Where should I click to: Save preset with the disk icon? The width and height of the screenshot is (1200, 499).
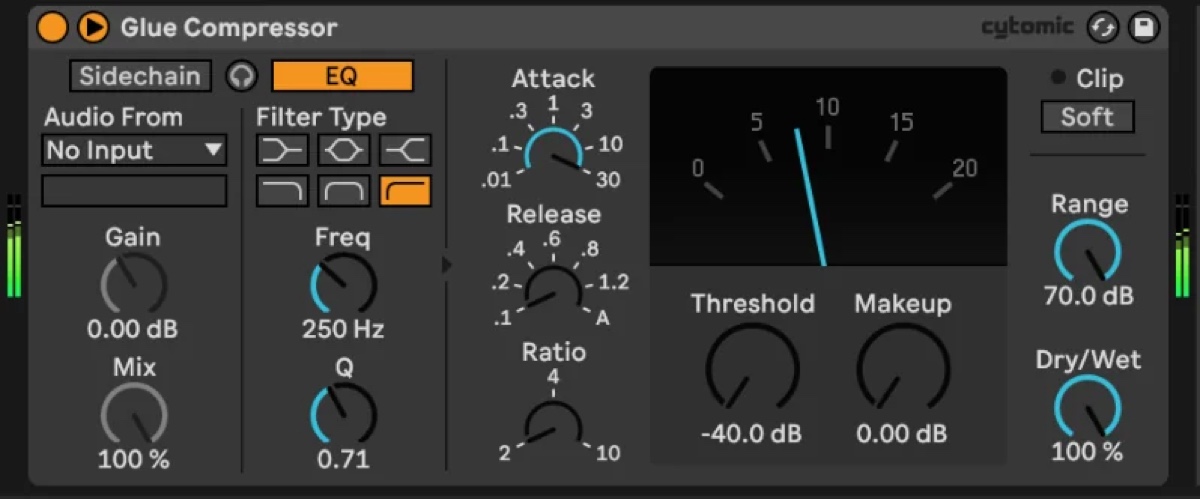tap(1142, 28)
